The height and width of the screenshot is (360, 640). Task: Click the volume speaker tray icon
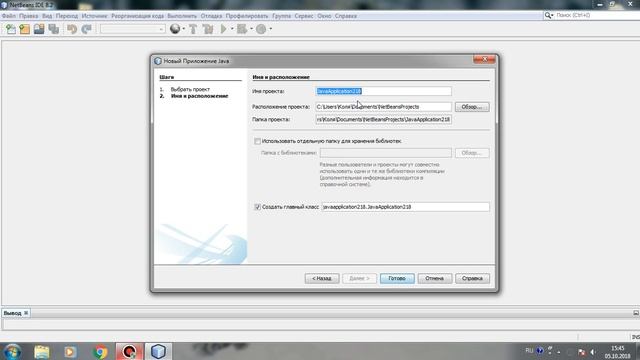tap(593, 352)
